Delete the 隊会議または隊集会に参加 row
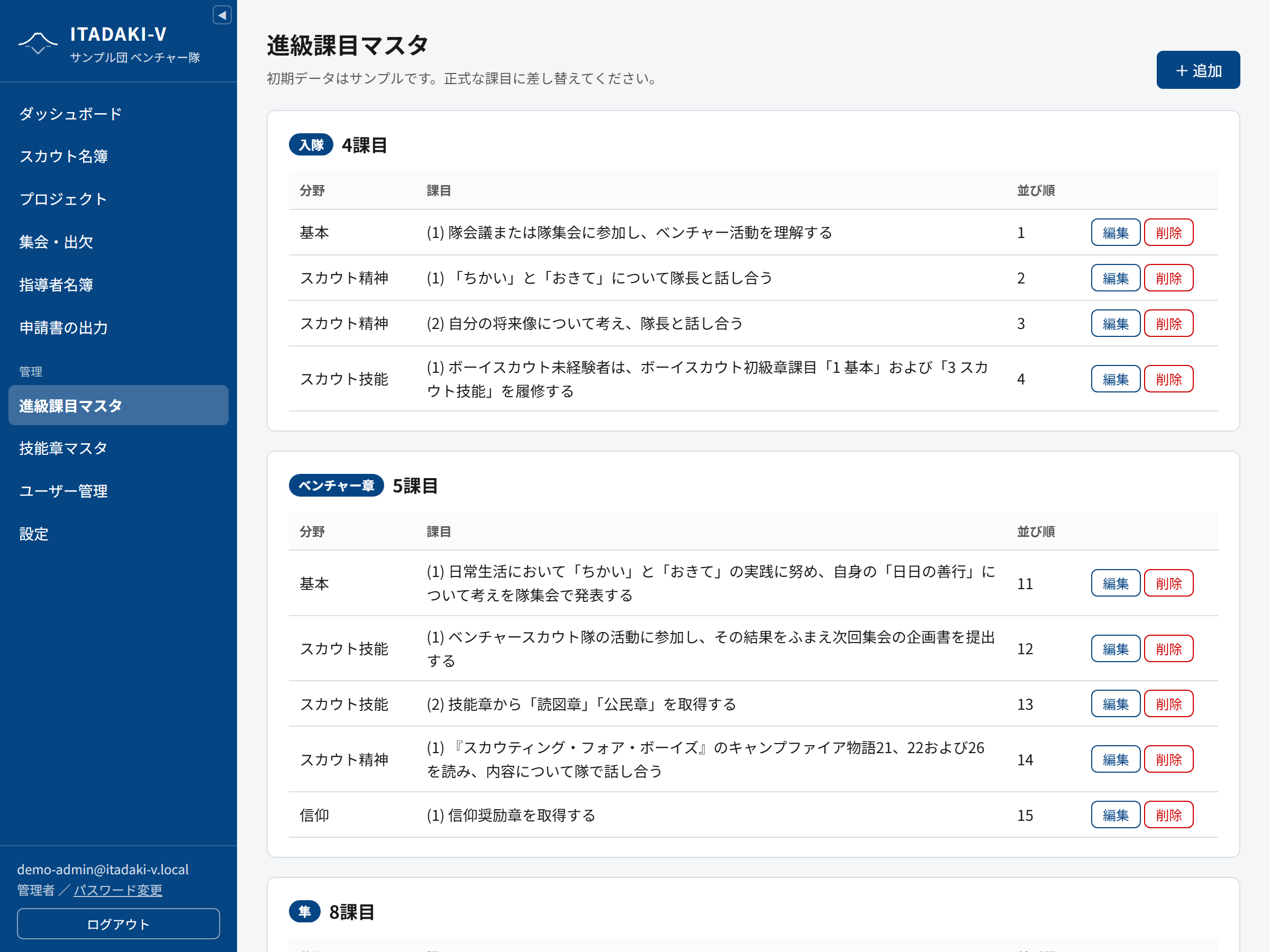1270x952 pixels. coord(1168,233)
